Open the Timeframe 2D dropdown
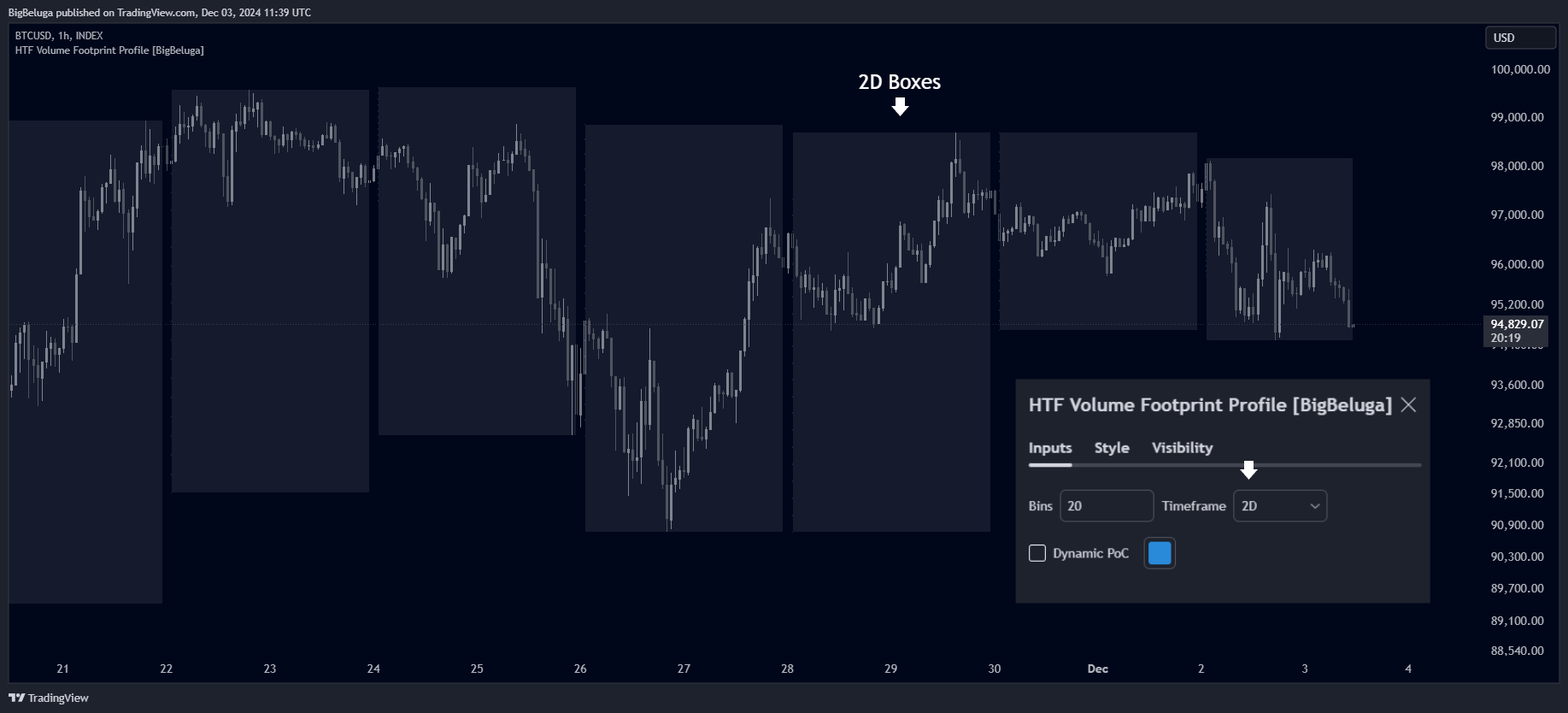Image resolution: width=1568 pixels, height=713 pixels. [x=1279, y=506]
